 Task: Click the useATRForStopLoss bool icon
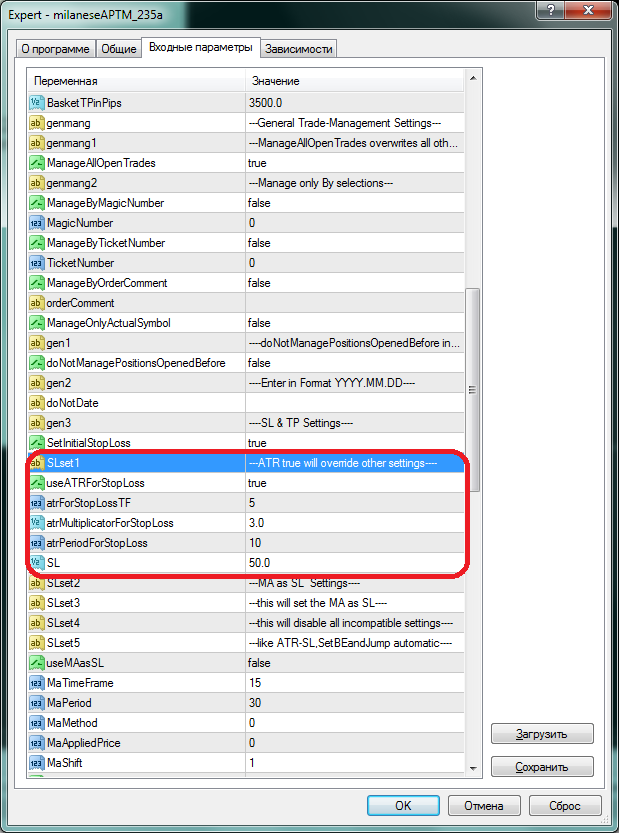[37, 483]
